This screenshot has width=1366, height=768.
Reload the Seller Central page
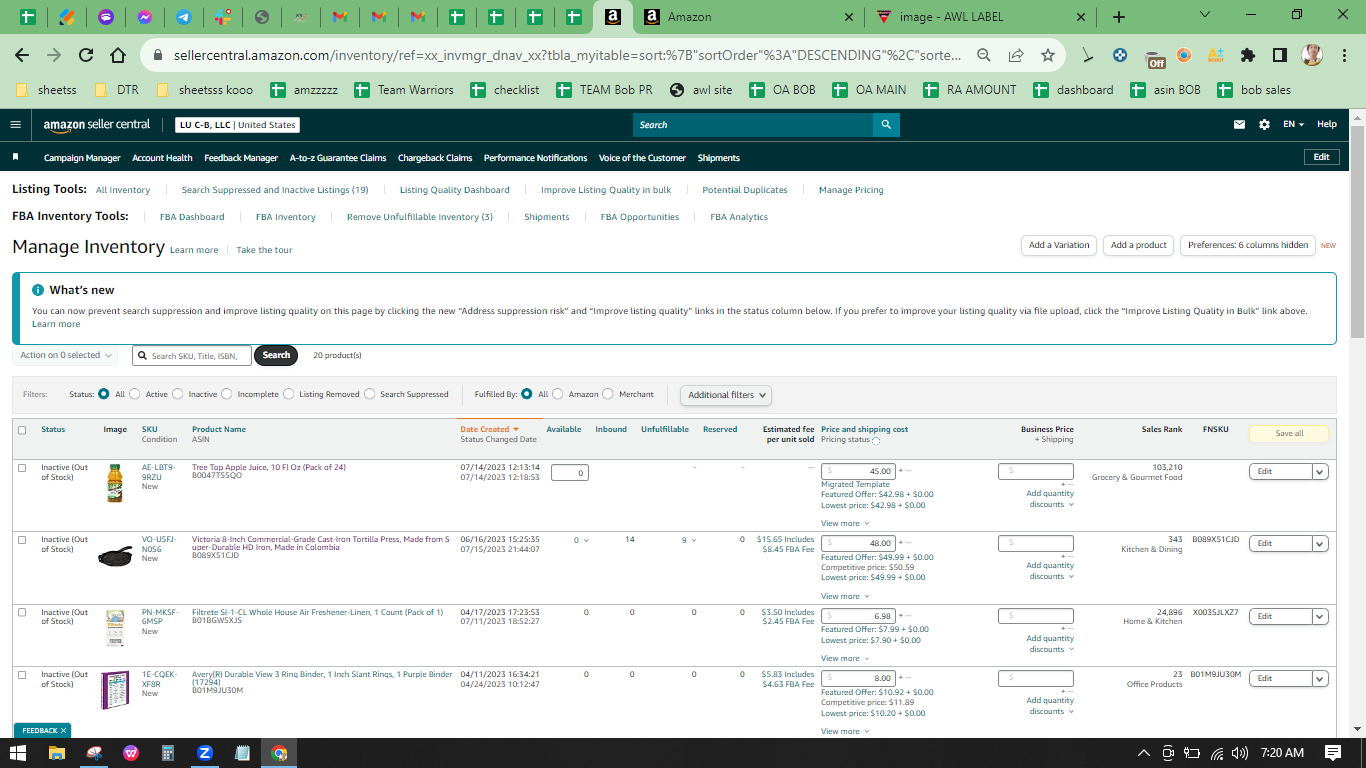click(86, 55)
